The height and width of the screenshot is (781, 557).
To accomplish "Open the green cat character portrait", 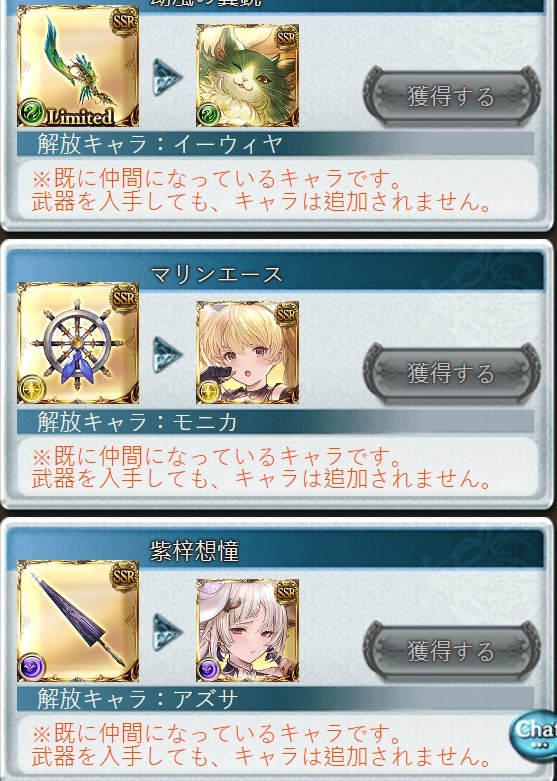I will [x=248, y=75].
